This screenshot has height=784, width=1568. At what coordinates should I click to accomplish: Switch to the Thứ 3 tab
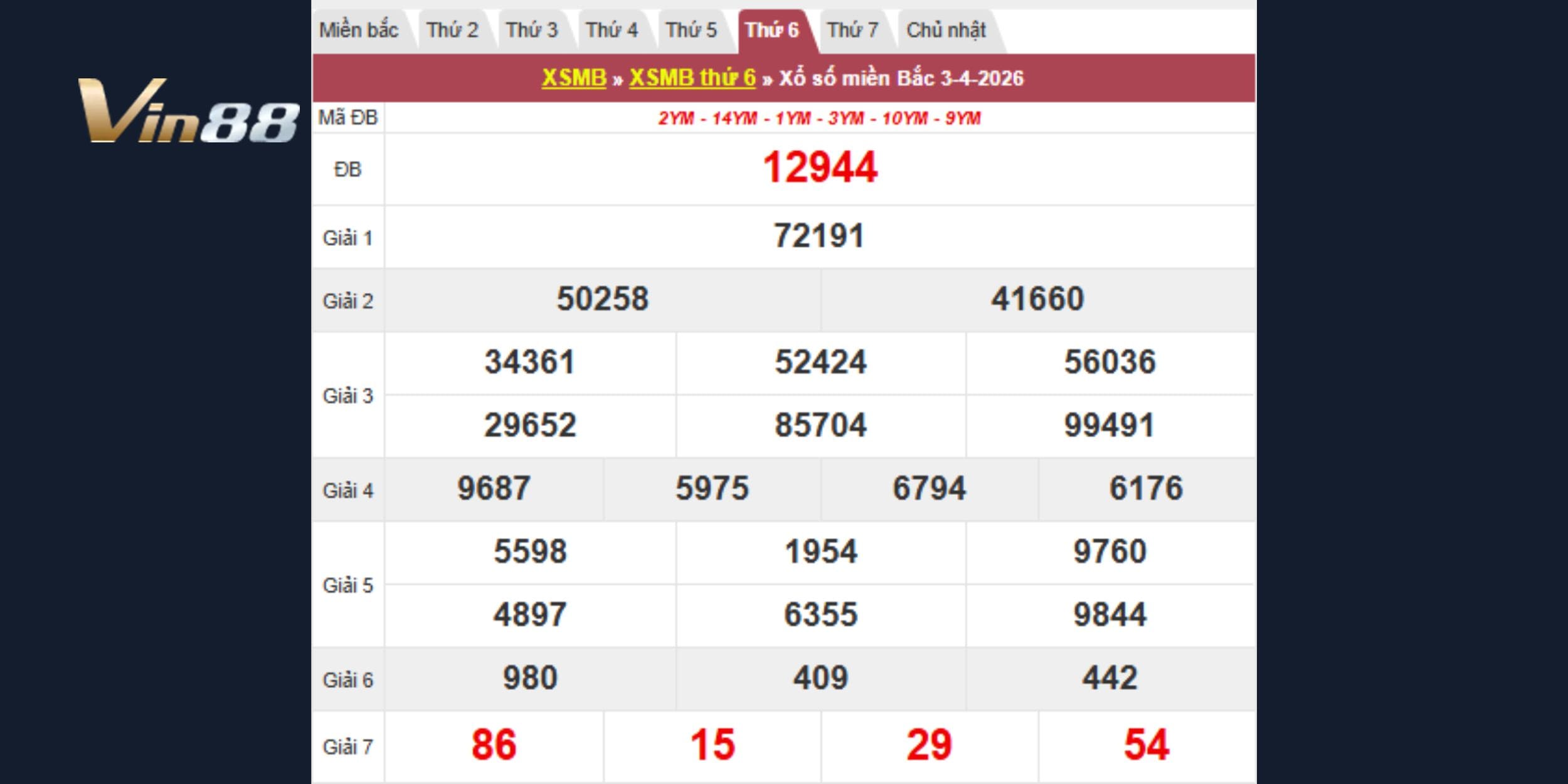[531, 30]
